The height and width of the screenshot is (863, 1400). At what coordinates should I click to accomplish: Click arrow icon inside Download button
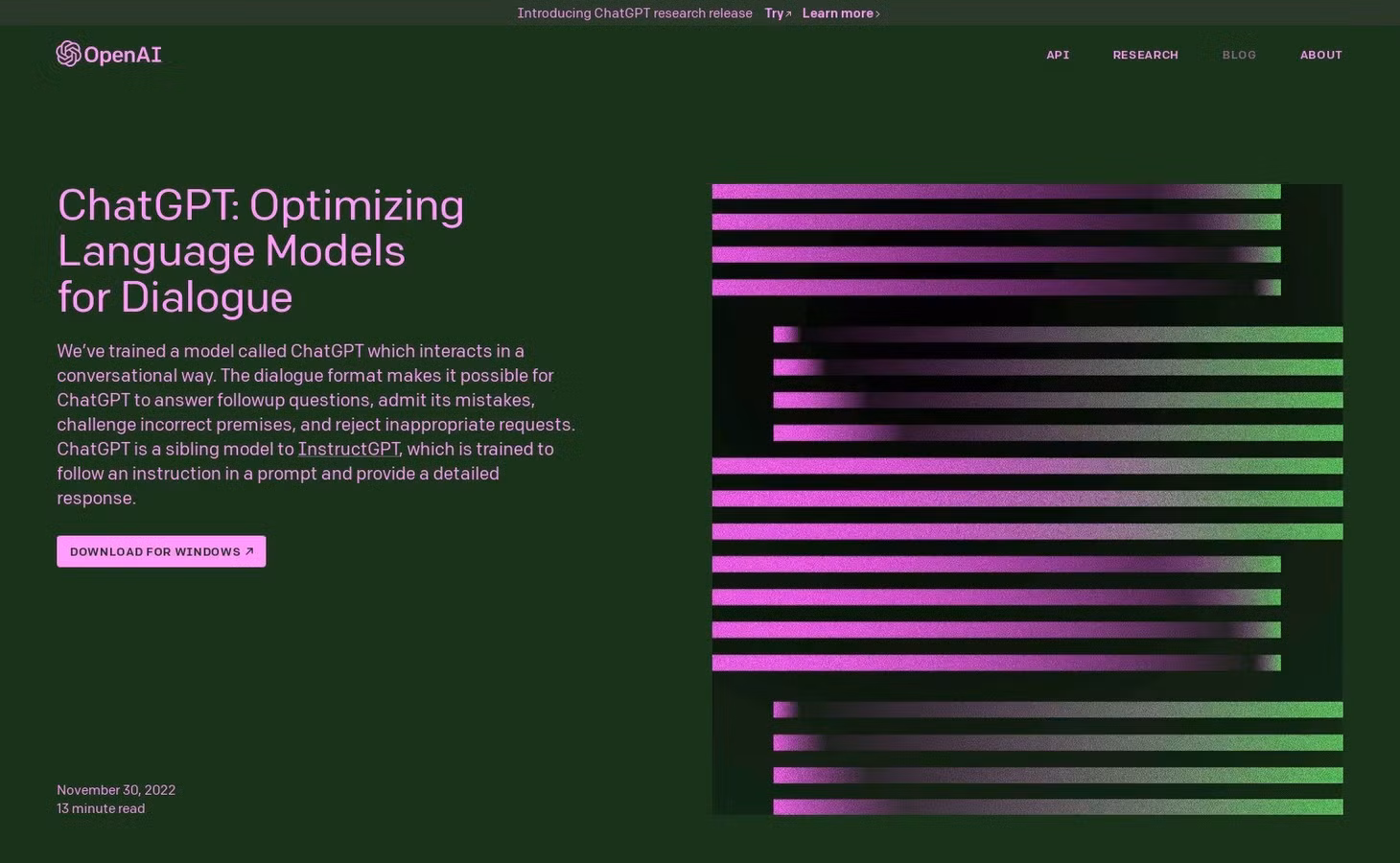(x=249, y=551)
